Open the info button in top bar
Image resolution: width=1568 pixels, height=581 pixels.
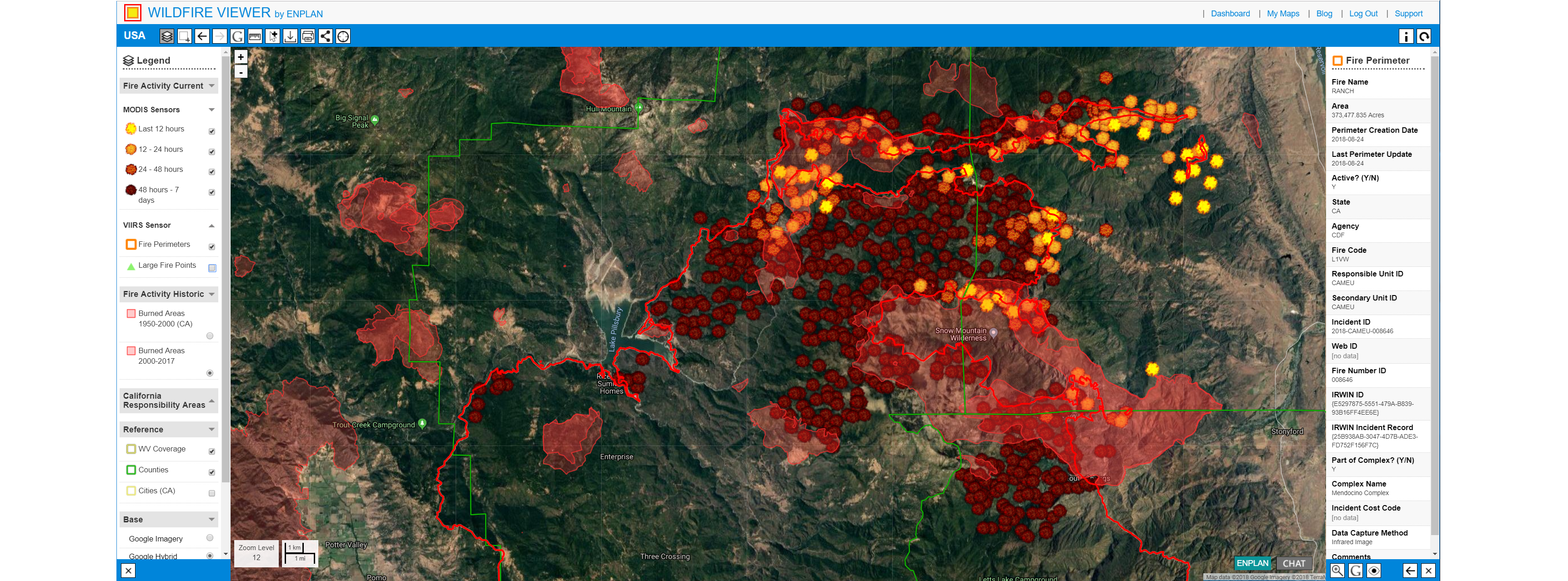(1406, 36)
